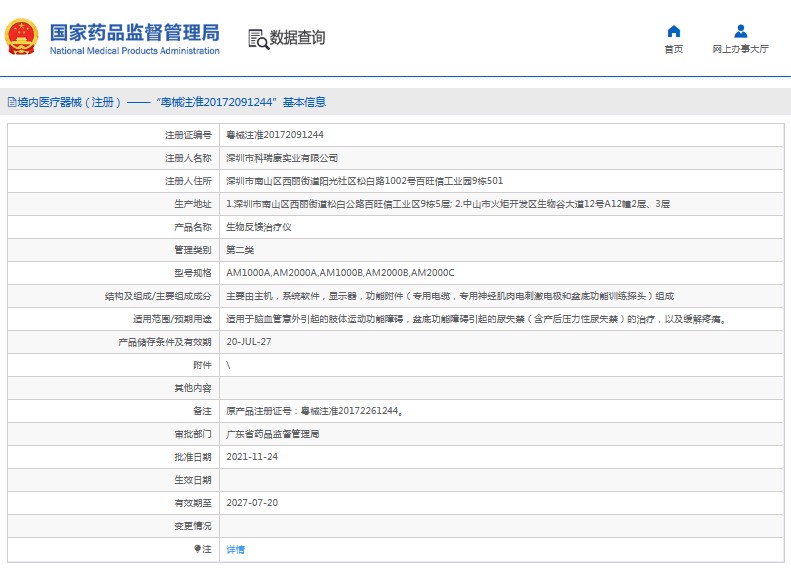
Task: Open 详情 details link
Action: click(x=235, y=549)
